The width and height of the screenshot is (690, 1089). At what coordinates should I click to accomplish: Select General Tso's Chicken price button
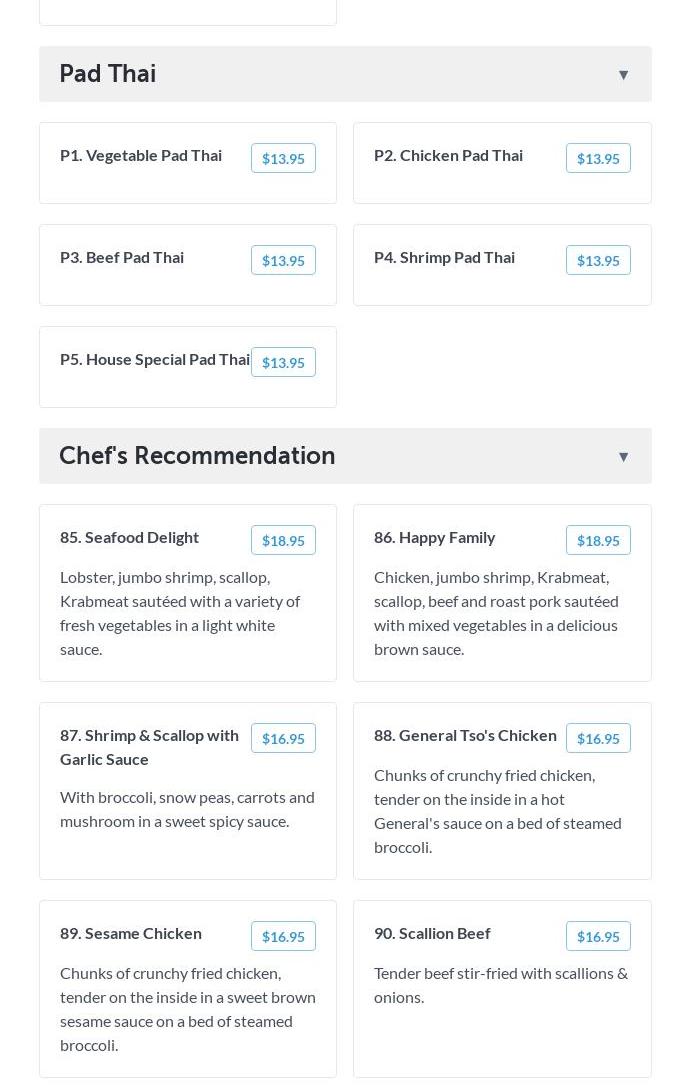[598, 738]
